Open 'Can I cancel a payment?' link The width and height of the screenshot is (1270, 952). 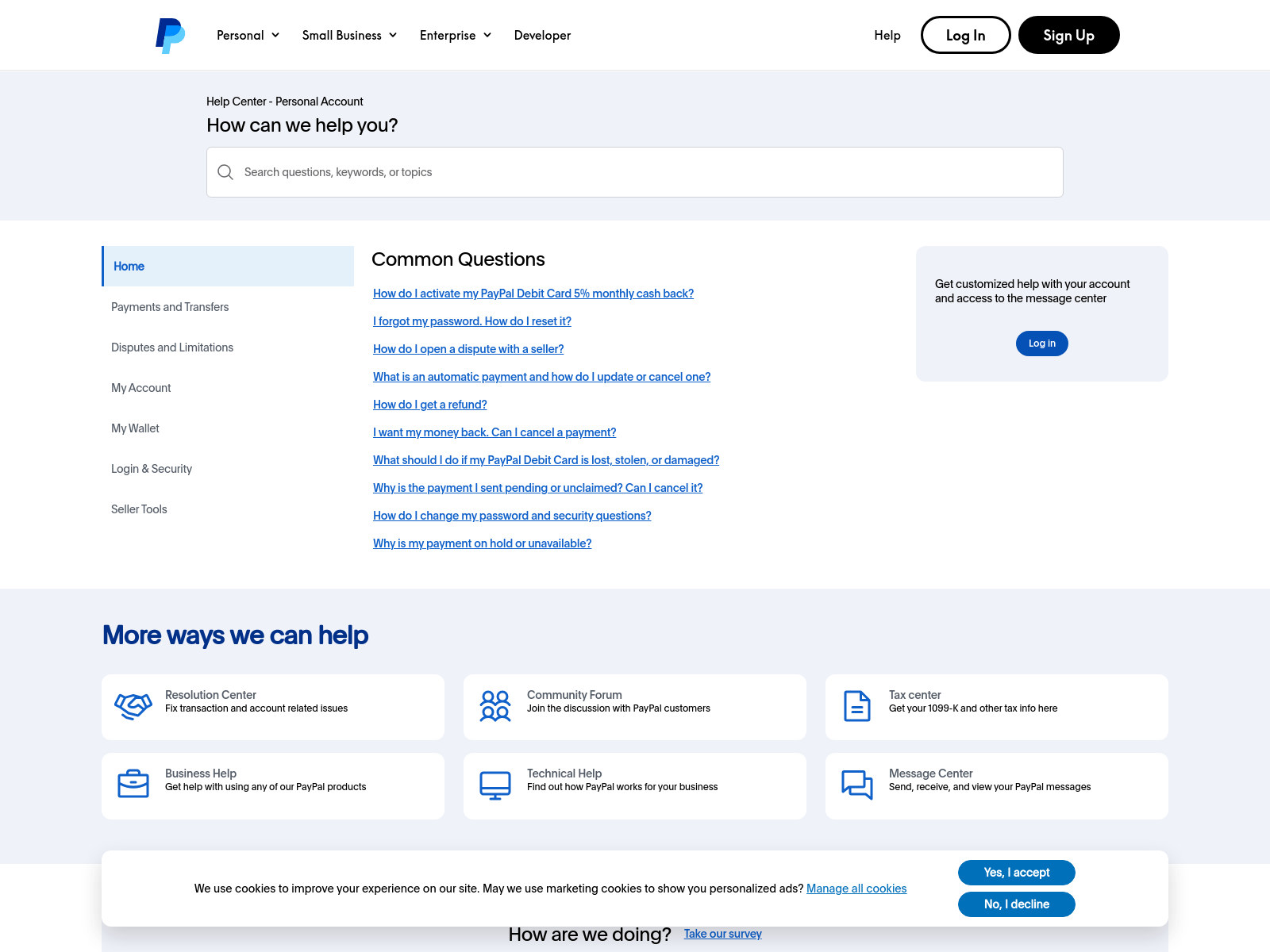tap(495, 432)
